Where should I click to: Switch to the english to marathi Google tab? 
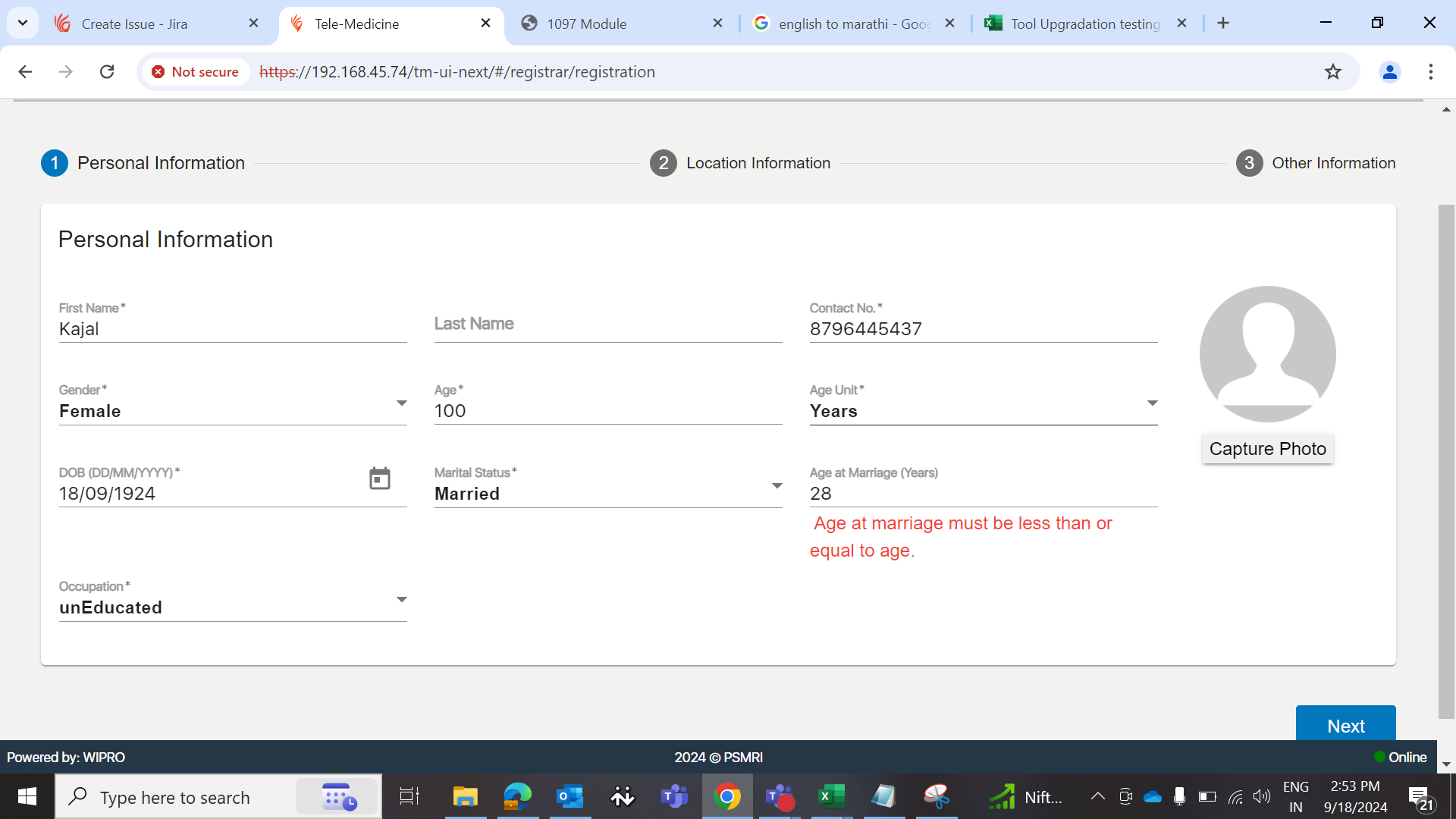854,24
